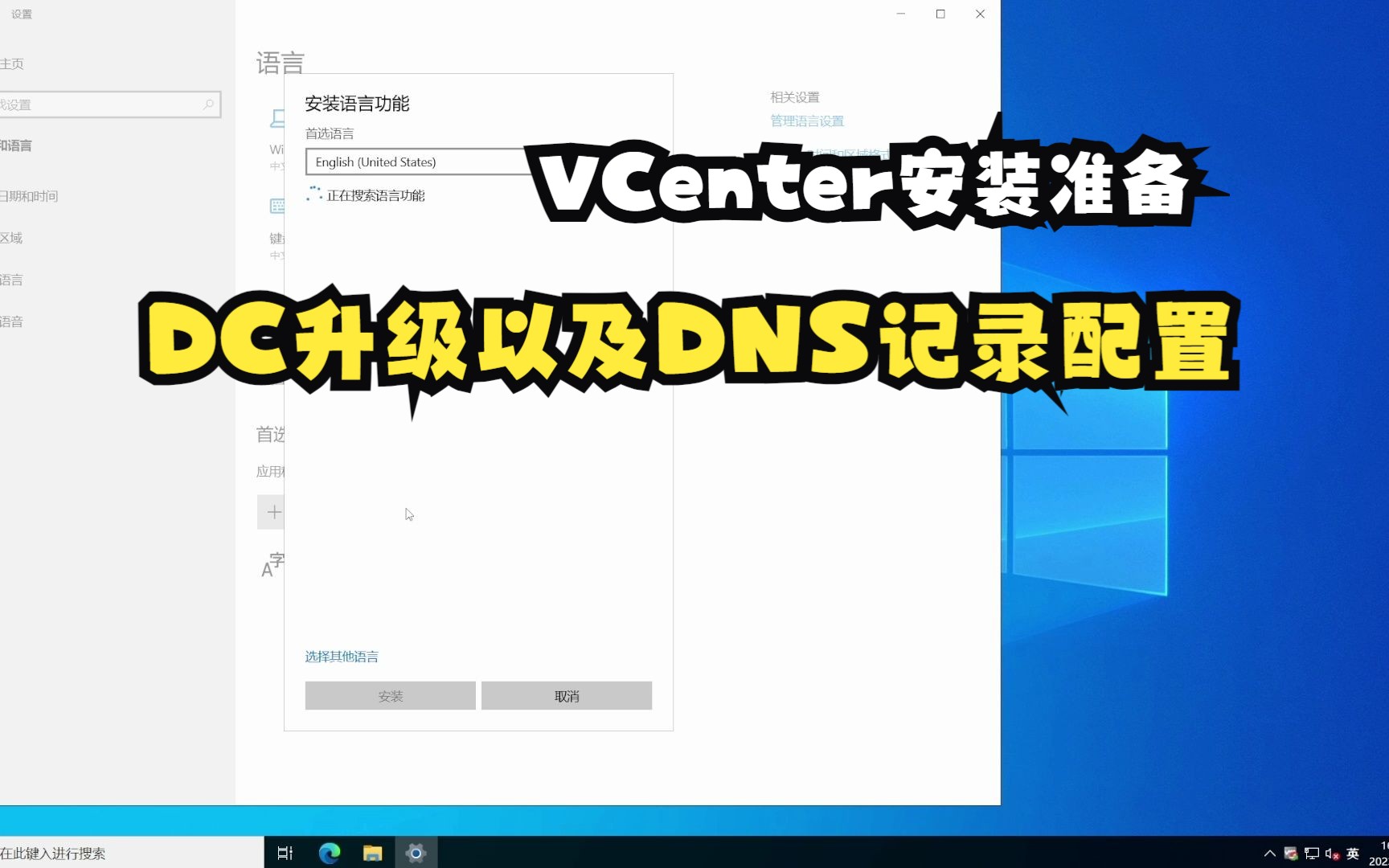Maximize the Settings window
The image size is (1389, 868).
point(940,14)
